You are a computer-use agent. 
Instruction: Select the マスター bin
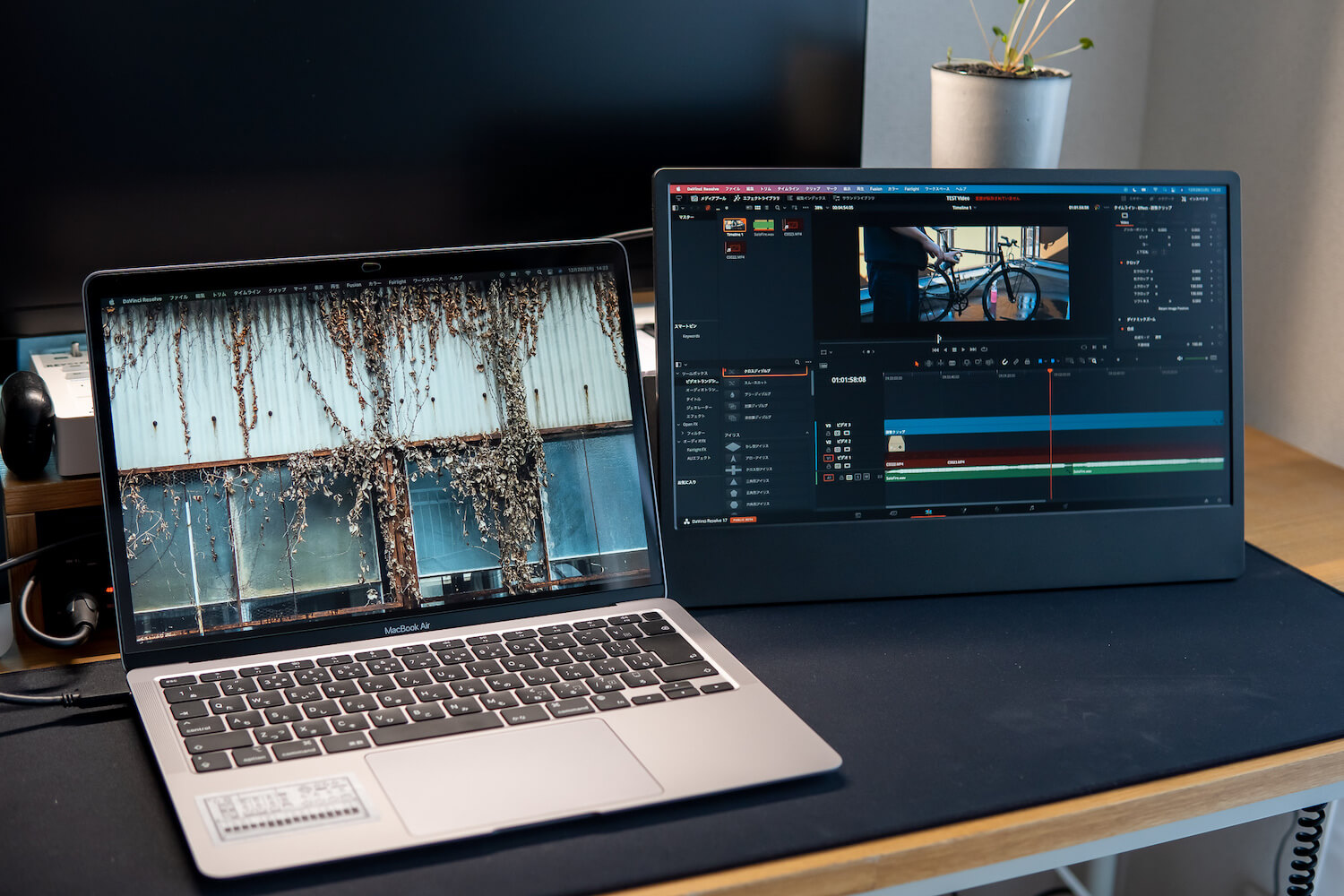coord(686,217)
